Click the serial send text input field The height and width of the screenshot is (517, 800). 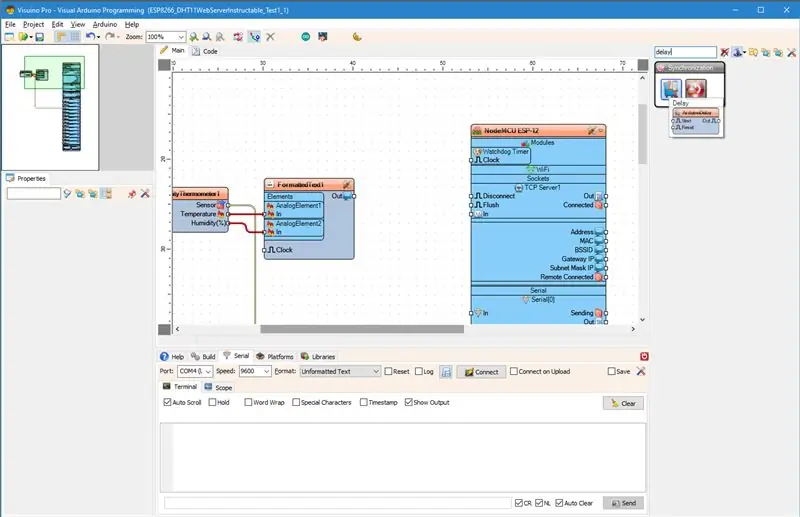(x=338, y=503)
